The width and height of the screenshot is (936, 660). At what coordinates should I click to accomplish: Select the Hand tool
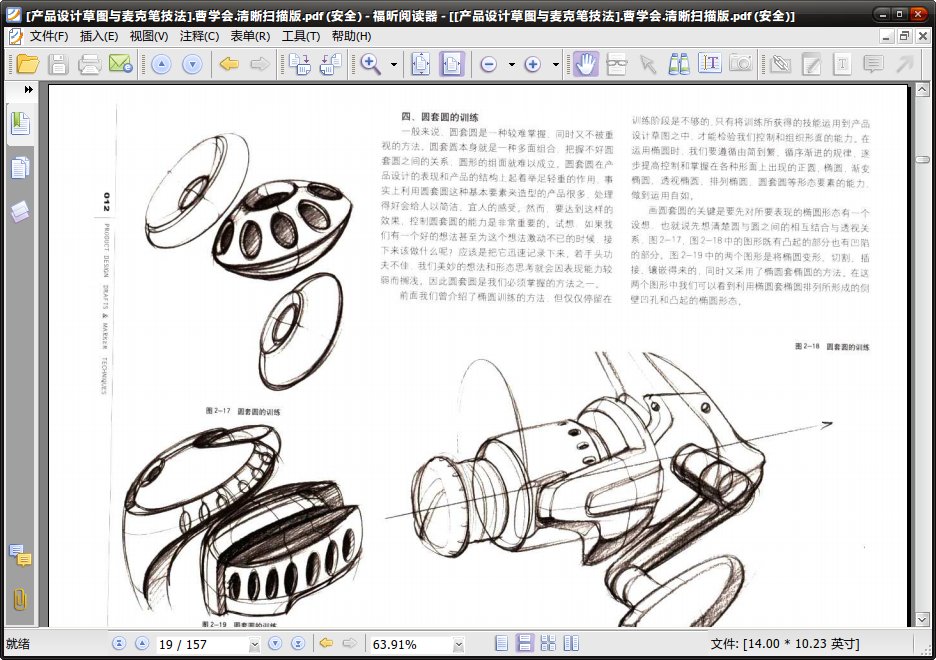(x=586, y=64)
